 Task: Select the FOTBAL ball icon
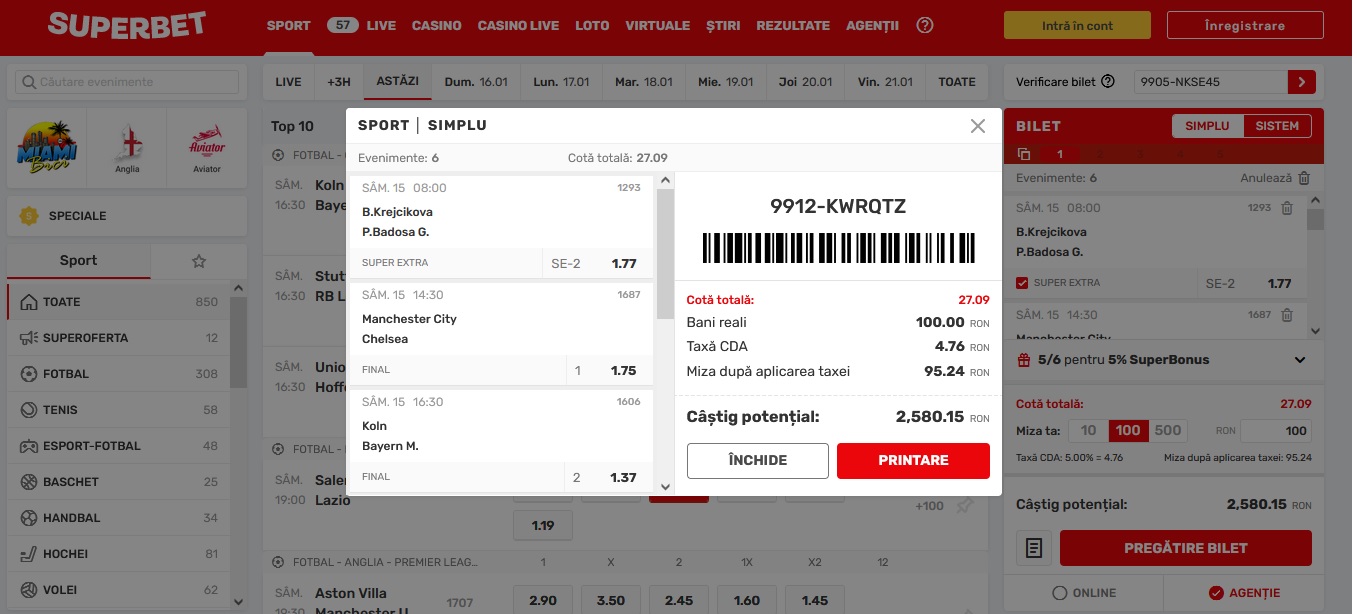pyautogui.click(x=28, y=374)
